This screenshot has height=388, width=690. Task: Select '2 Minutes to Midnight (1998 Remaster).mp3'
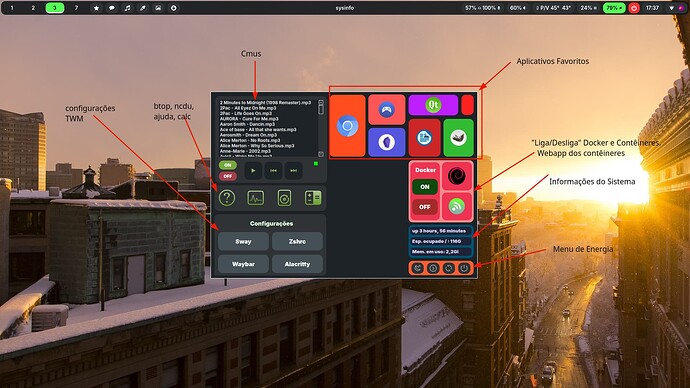click(265, 102)
